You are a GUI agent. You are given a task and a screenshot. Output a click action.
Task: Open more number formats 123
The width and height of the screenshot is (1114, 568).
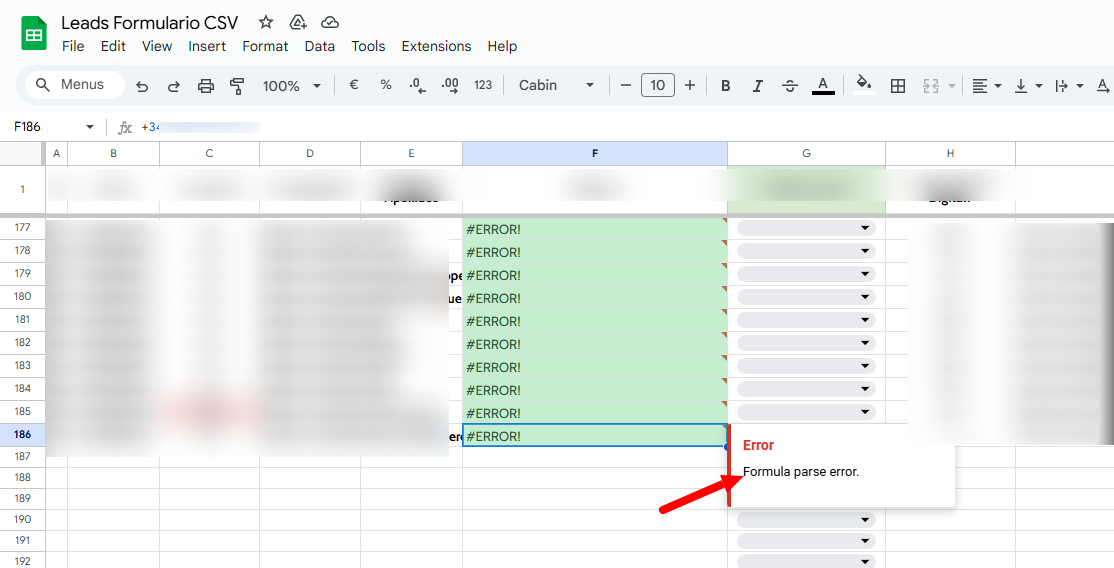point(483,85)
